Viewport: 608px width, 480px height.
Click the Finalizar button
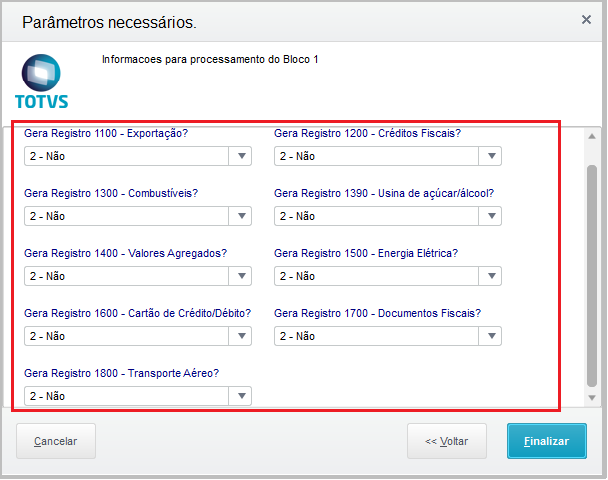[x=547, y=441]
